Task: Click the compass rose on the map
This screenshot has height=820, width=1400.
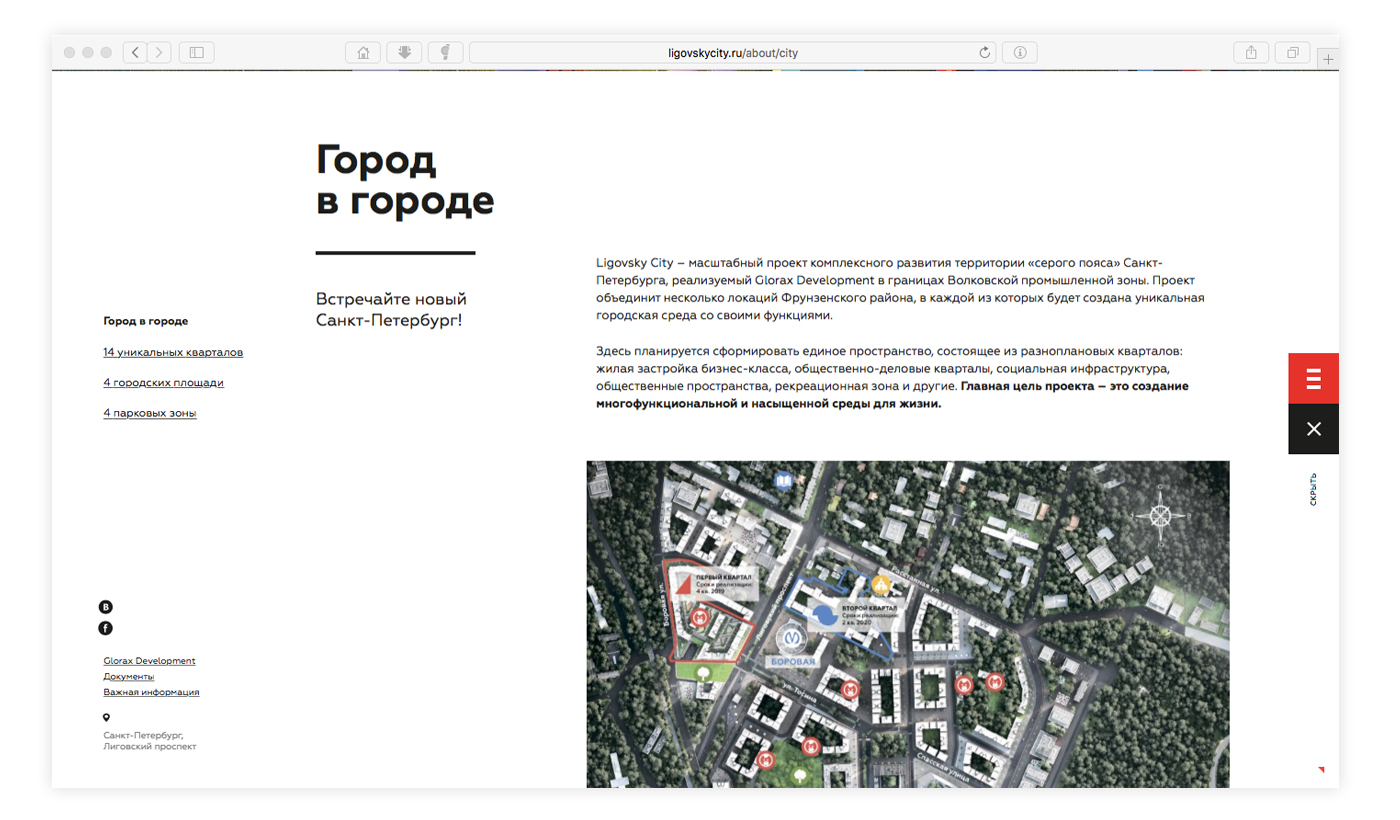Action: (1160, 516)
